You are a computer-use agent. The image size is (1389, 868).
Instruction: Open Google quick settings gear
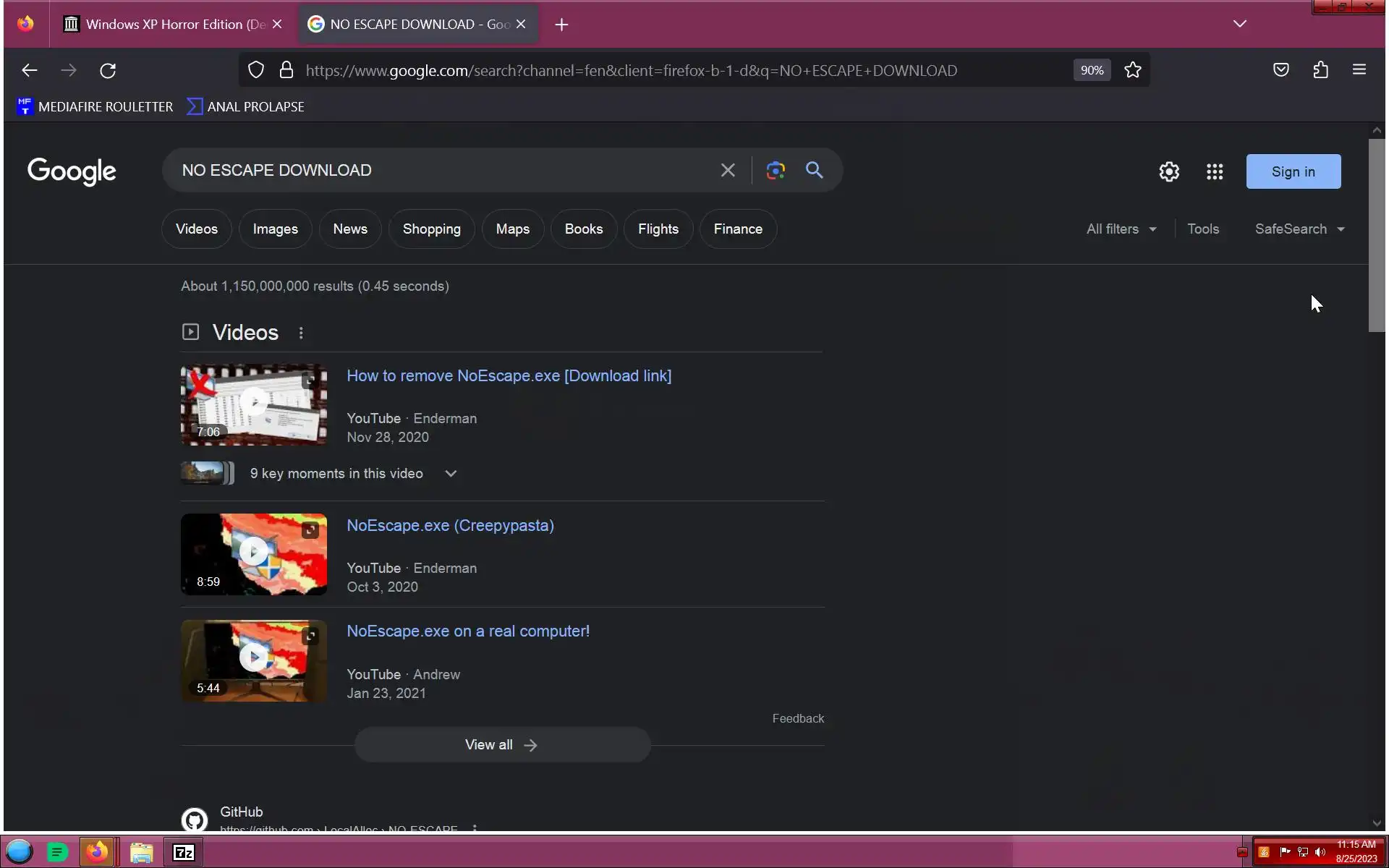click(1169, 172)
